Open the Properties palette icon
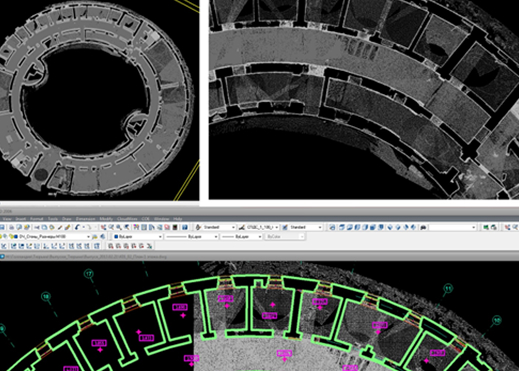The image size is (519, 371). tap(136, 227)
